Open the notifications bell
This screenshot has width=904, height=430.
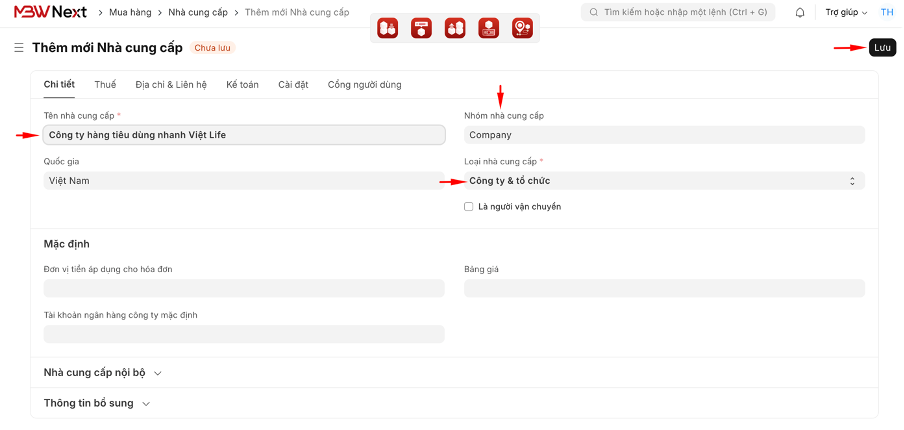[x=800, y=13]
